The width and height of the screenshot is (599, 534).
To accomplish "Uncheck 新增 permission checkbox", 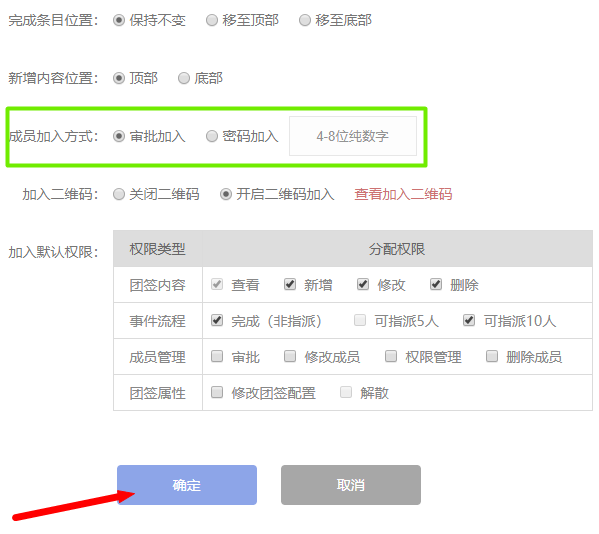I will [x=290, y=284].
